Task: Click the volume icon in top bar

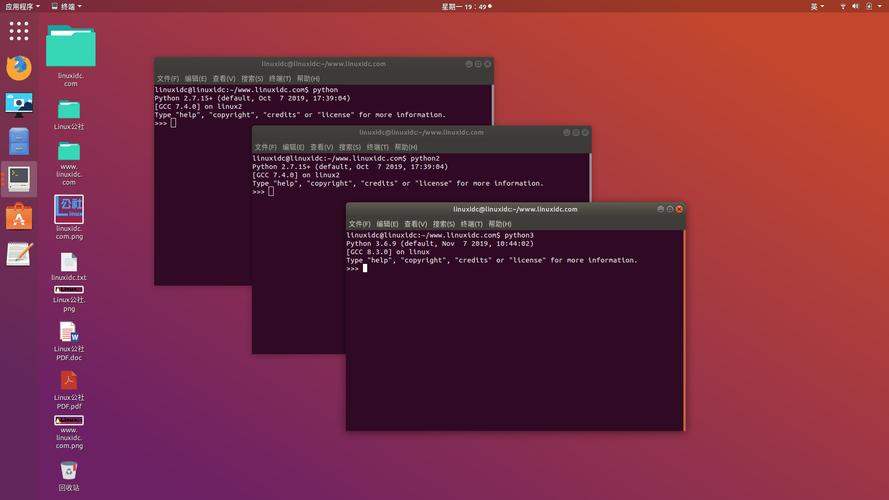Action: (x=856, y=6)
